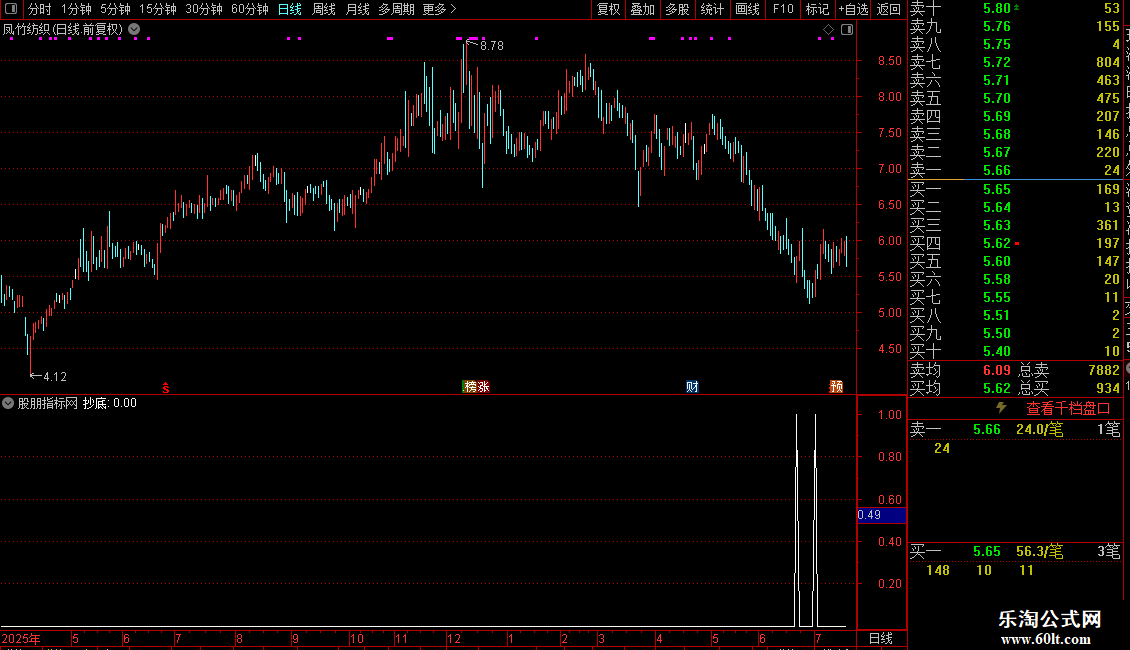Click the 卖九 5.76 order book row
The height and width of the screenshot is (650, 1130).
coord(1015,26)
